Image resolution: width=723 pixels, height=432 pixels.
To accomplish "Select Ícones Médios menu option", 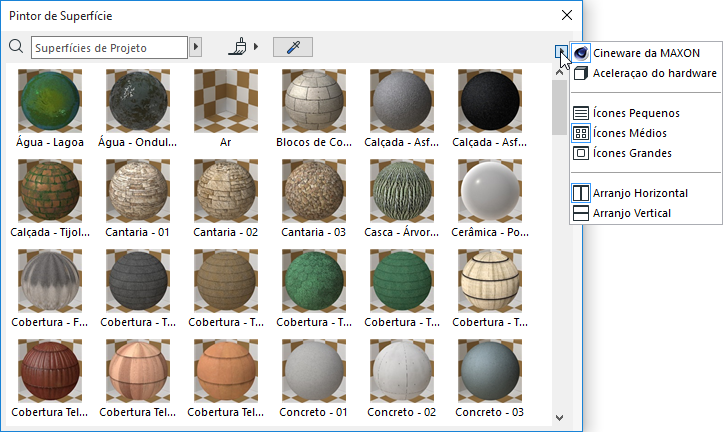I will coord(630,133).
